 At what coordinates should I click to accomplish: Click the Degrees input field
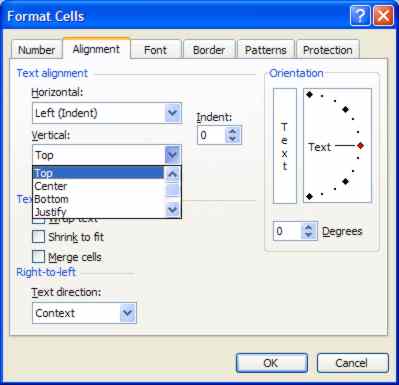coord(287,231)
